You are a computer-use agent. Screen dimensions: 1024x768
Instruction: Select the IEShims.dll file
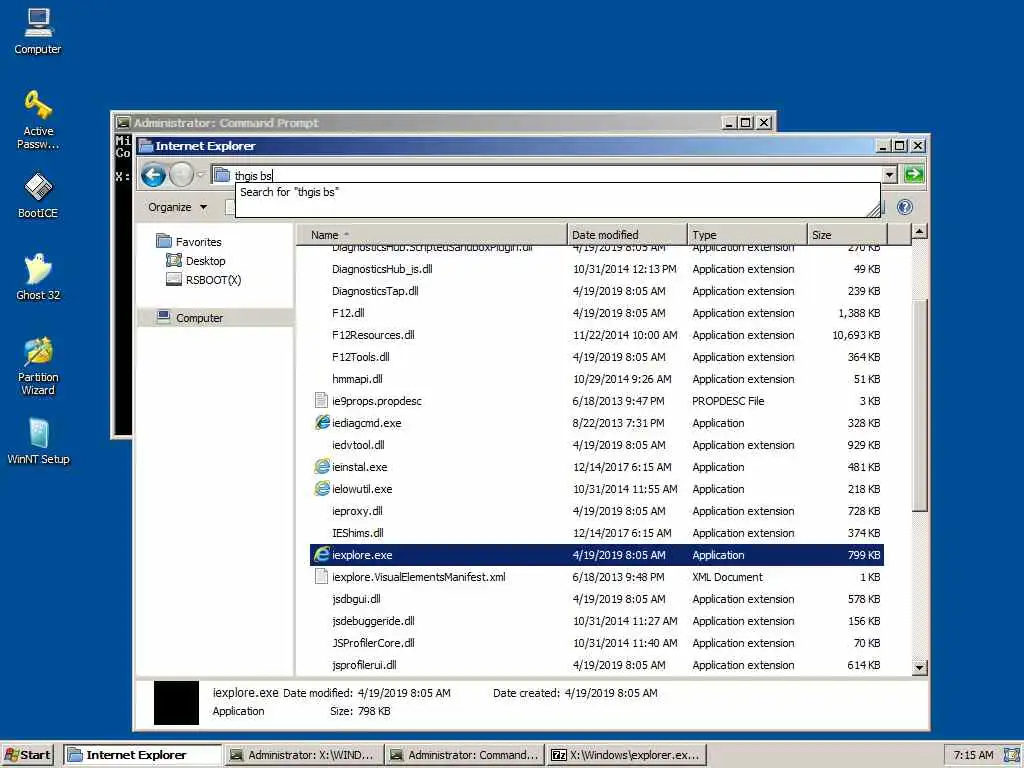point(358,533)
